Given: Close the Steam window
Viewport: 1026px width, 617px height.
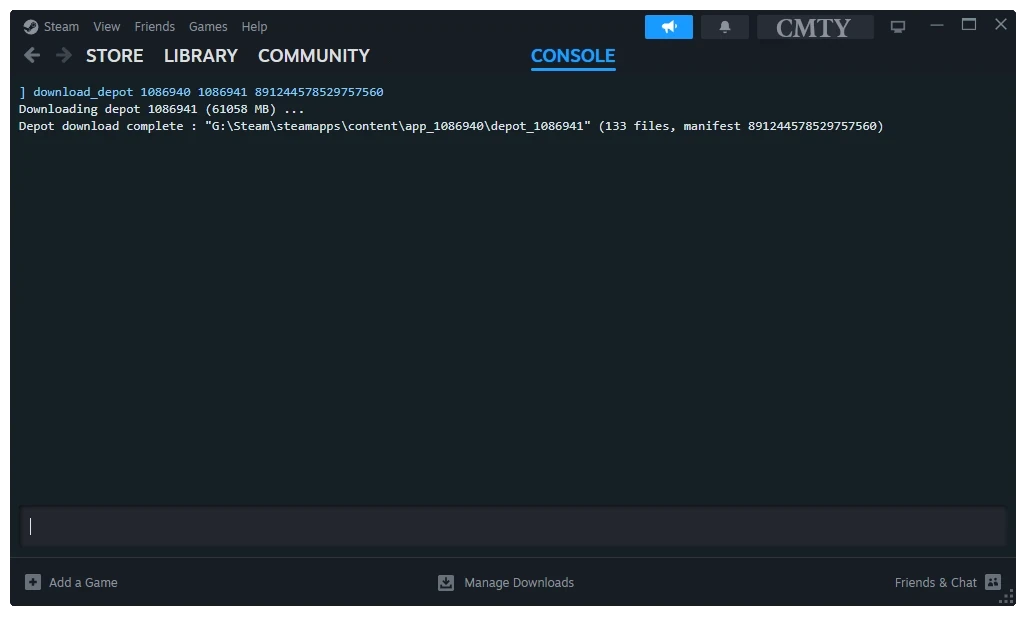Looking at the screenshot, I should (1000, 25).
